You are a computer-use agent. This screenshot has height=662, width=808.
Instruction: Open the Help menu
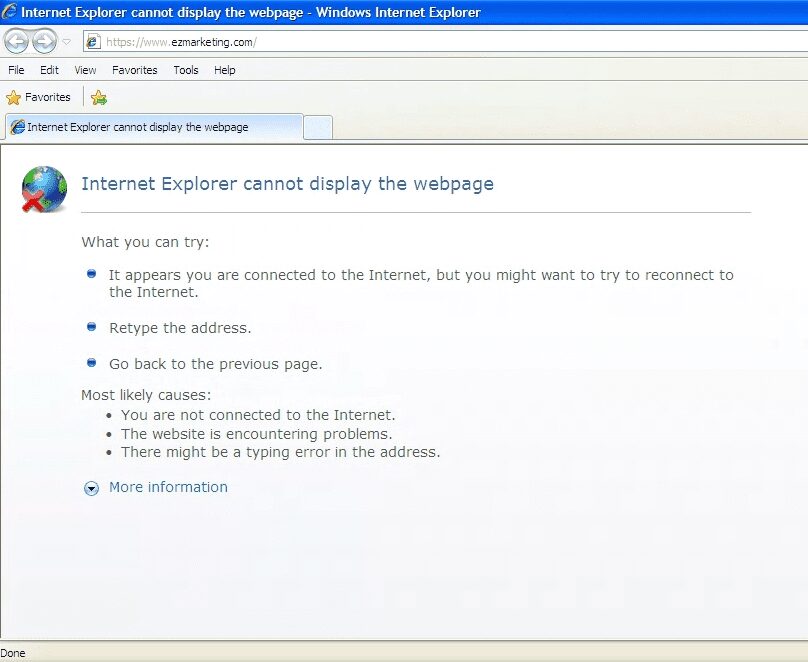click(225, 70)
